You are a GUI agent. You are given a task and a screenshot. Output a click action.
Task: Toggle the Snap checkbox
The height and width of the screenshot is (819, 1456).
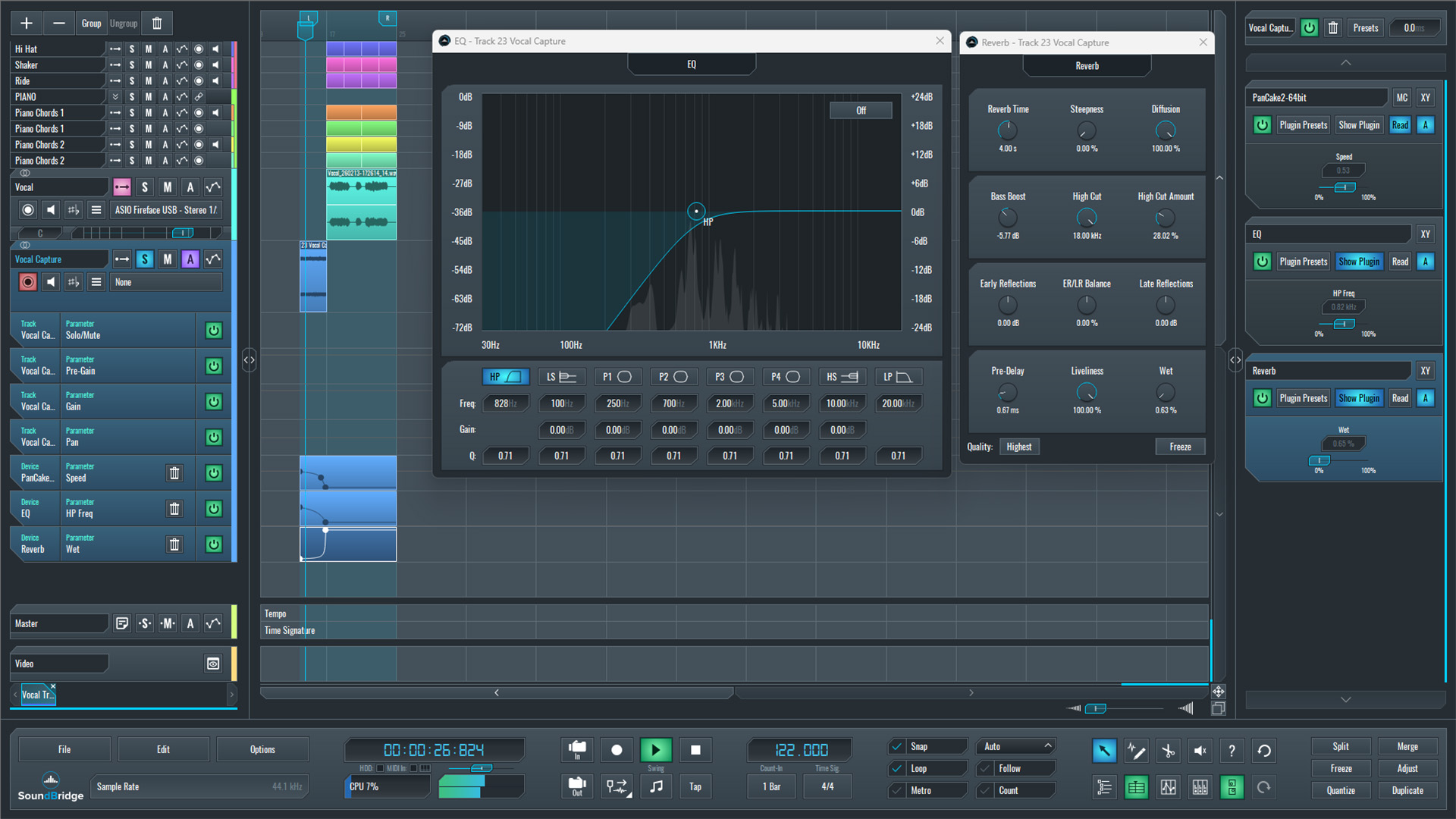coord(897,746)
